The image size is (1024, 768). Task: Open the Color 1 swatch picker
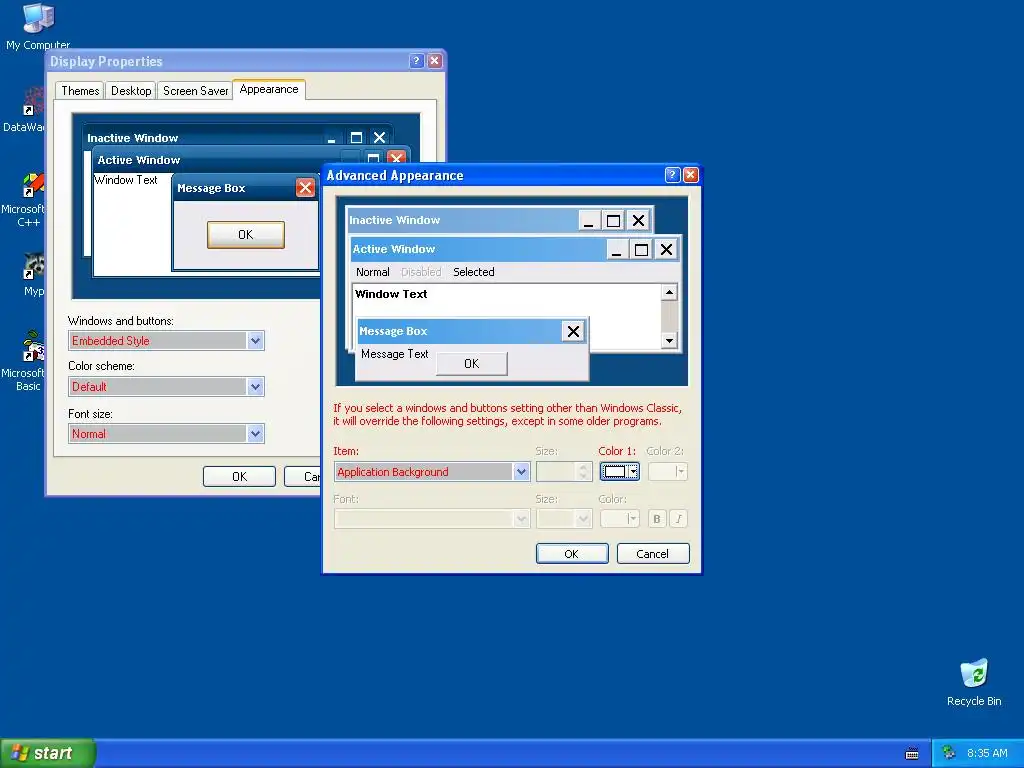click(620, 472)
